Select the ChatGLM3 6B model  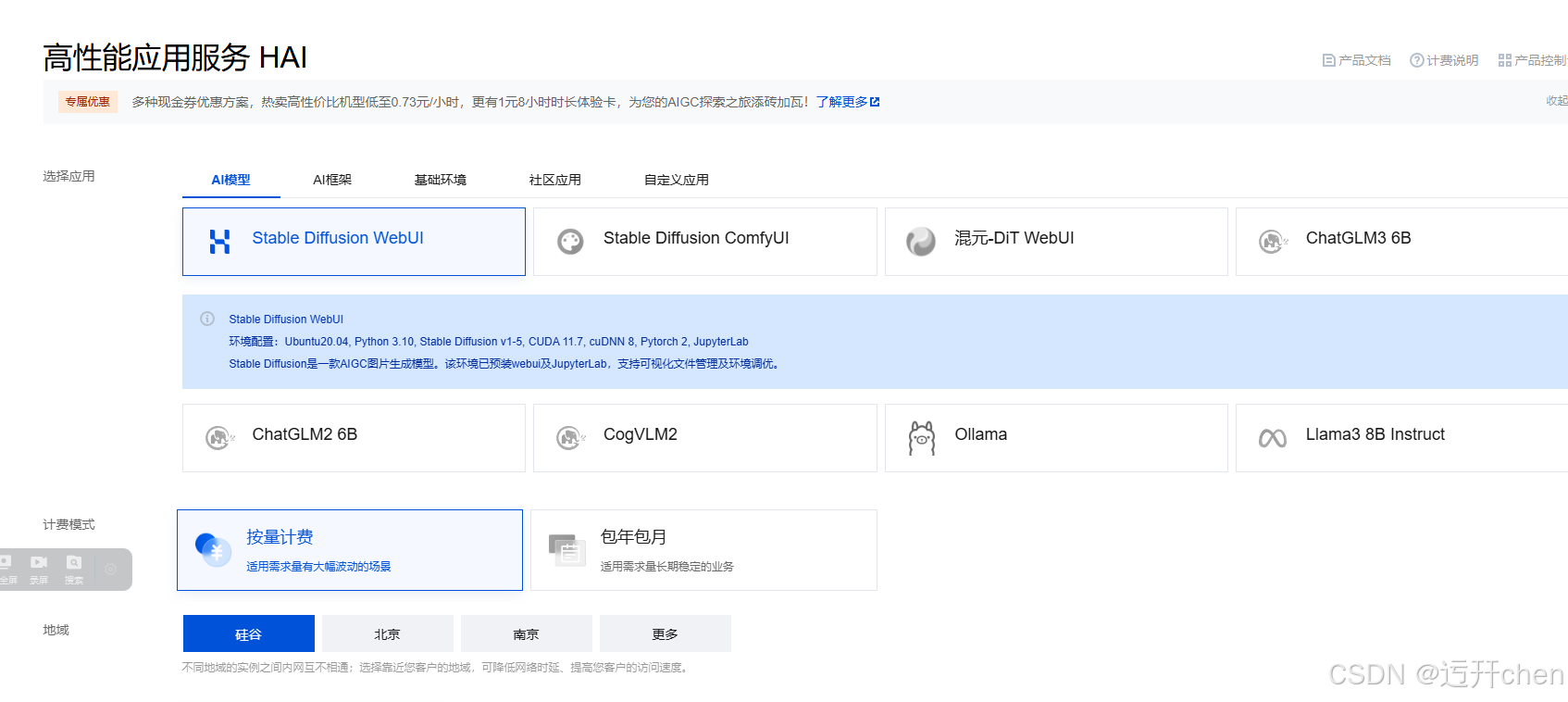pos(1401,242)
